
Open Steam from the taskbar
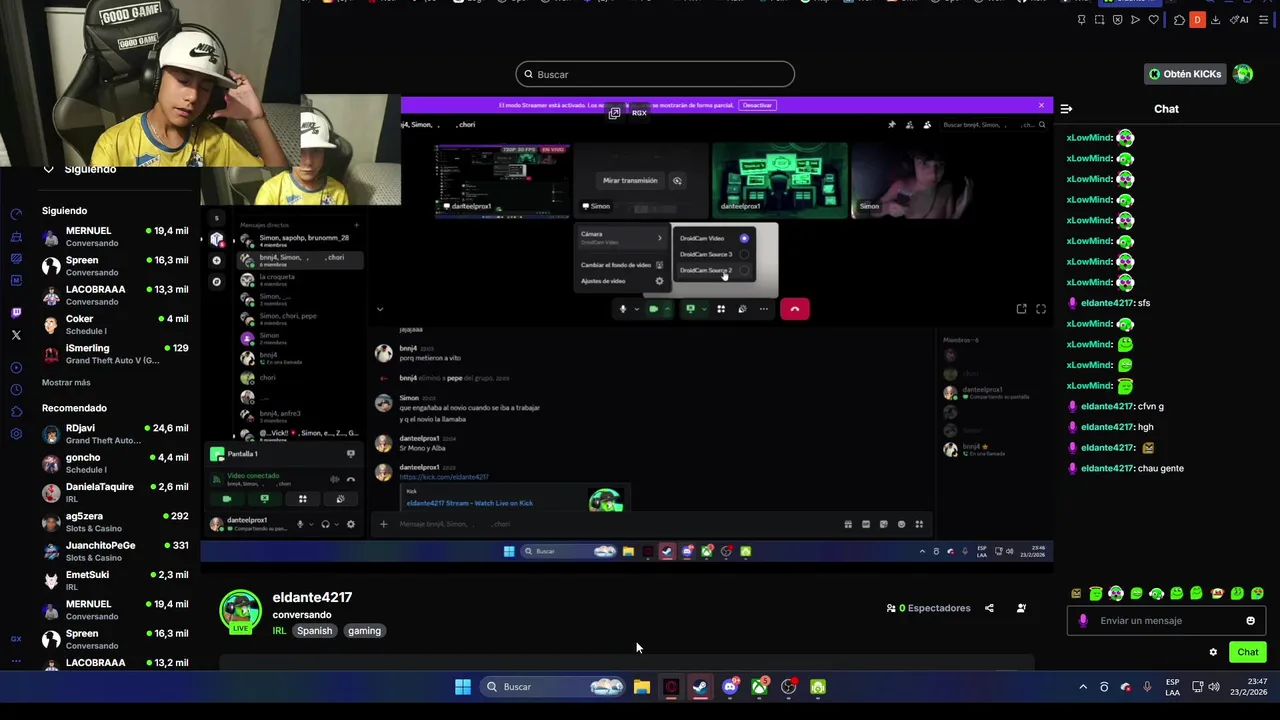tap(700, 687)
